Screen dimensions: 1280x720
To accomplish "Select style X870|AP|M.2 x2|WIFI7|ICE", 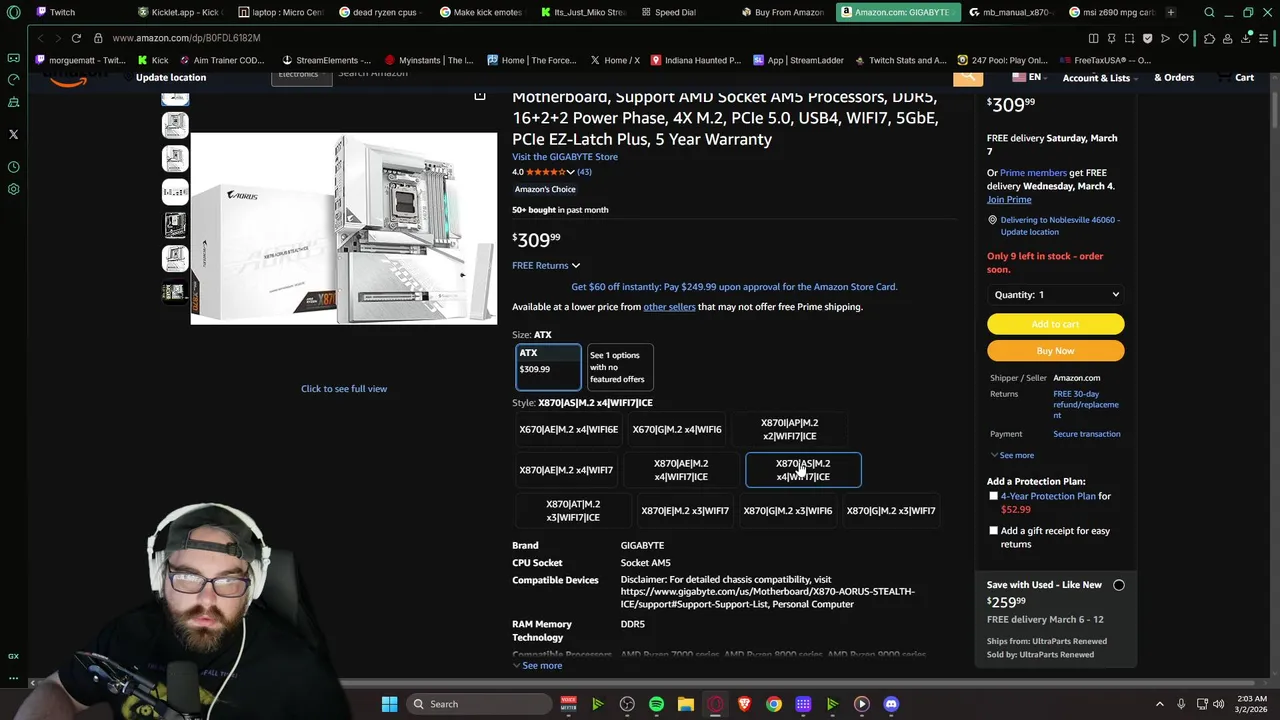I will [789, 429].
